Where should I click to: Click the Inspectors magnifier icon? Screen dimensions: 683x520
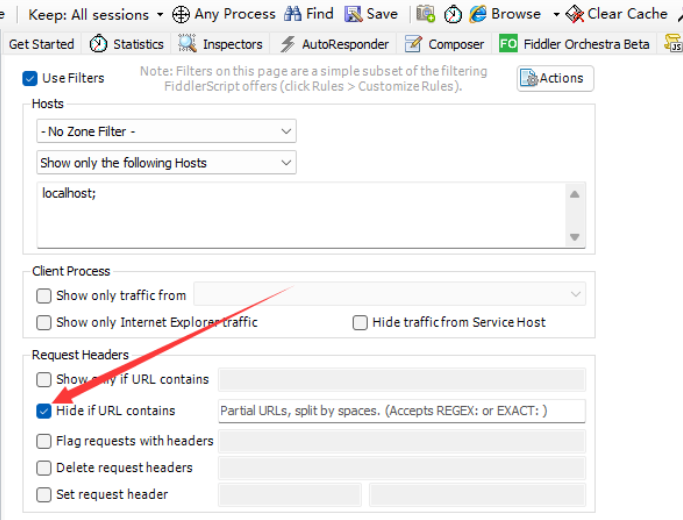tap(187, 44)
